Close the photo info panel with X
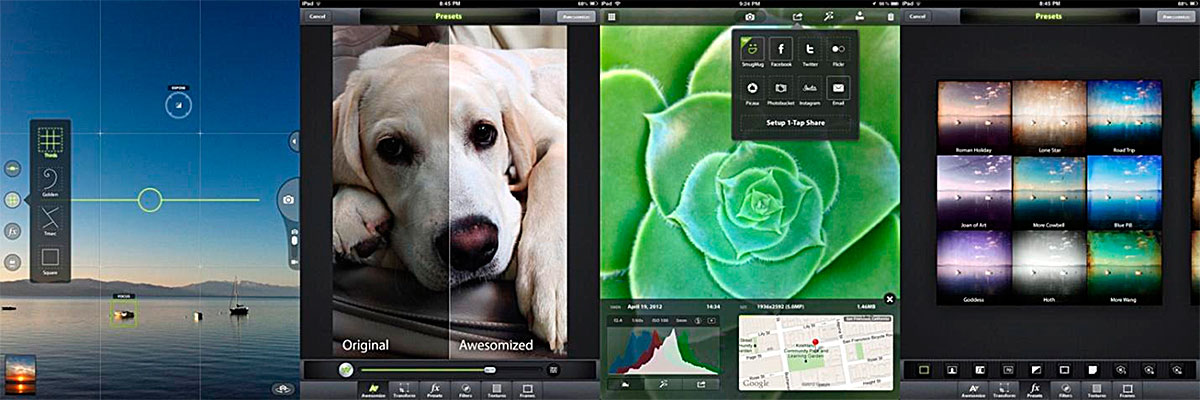1200x400 pixels. point(890,298)
